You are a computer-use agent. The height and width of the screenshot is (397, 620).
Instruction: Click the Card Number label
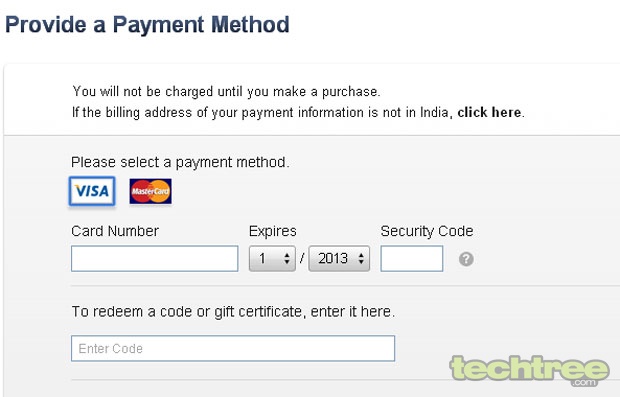coord(115,231)
